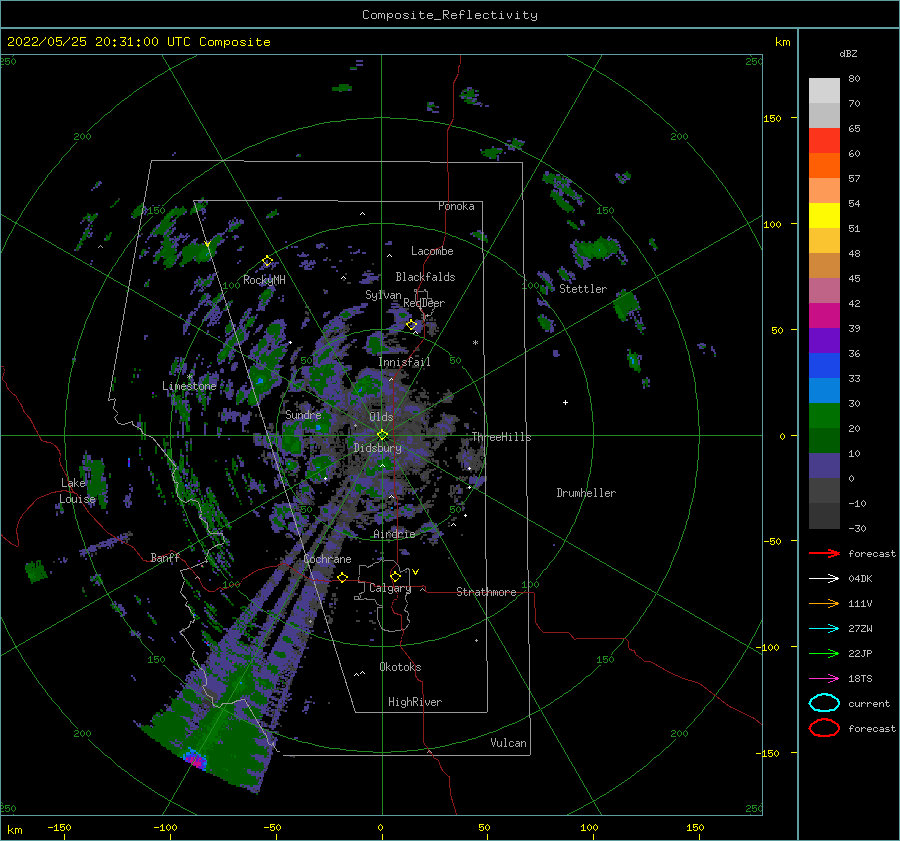This screenshot has height=841, width=900.
Task: Click the red forecast arrow in legend
Action: coord(824,553)
